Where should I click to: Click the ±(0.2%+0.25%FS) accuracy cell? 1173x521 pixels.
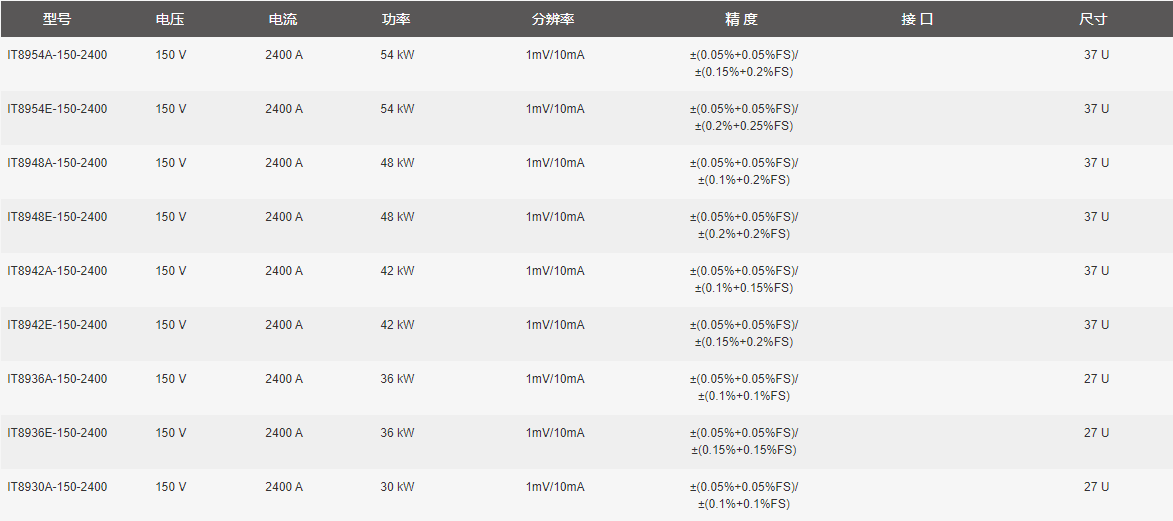744,126
